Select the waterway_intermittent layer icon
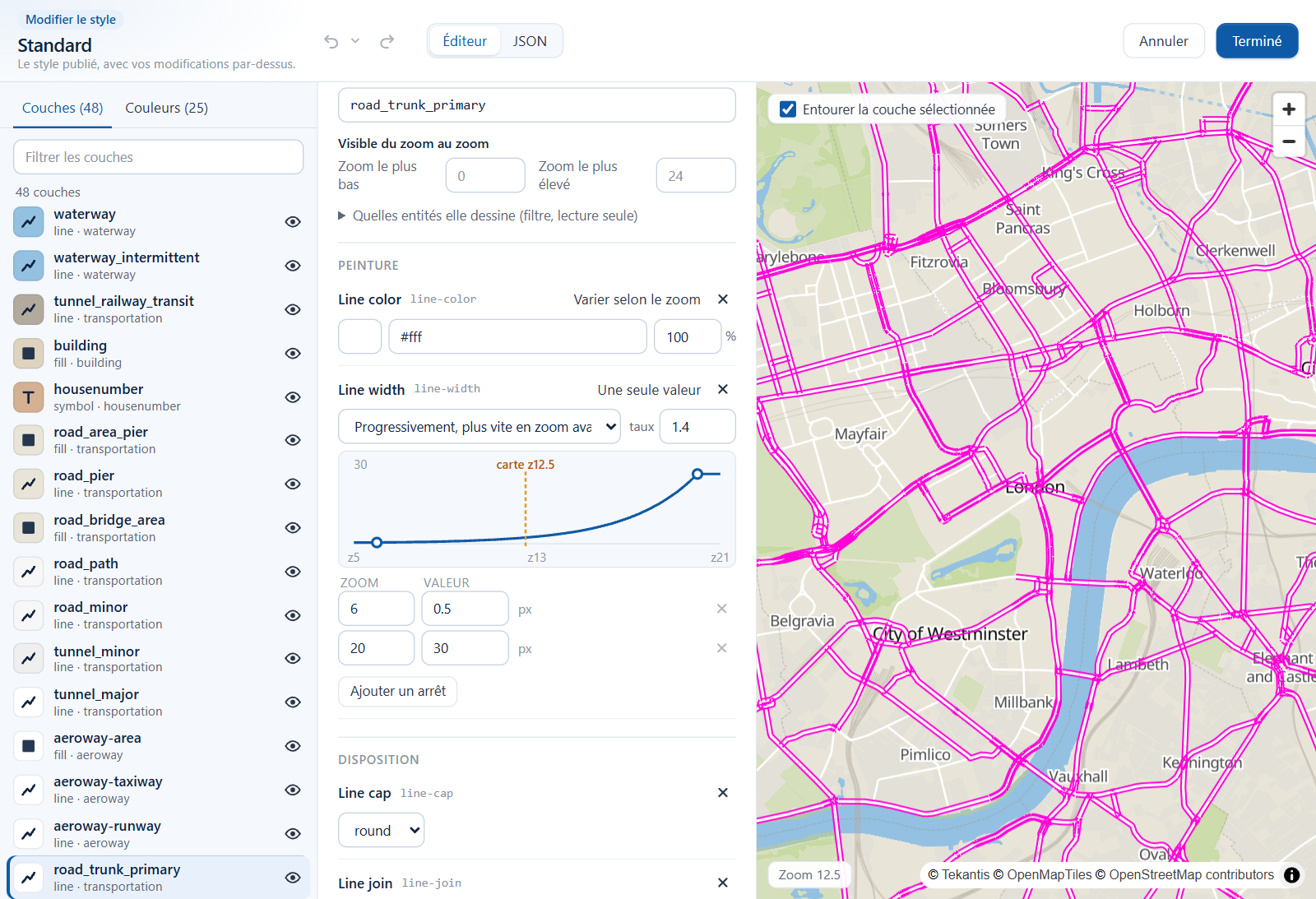This screenshot has height=899, width=1316. coord(29,266)
